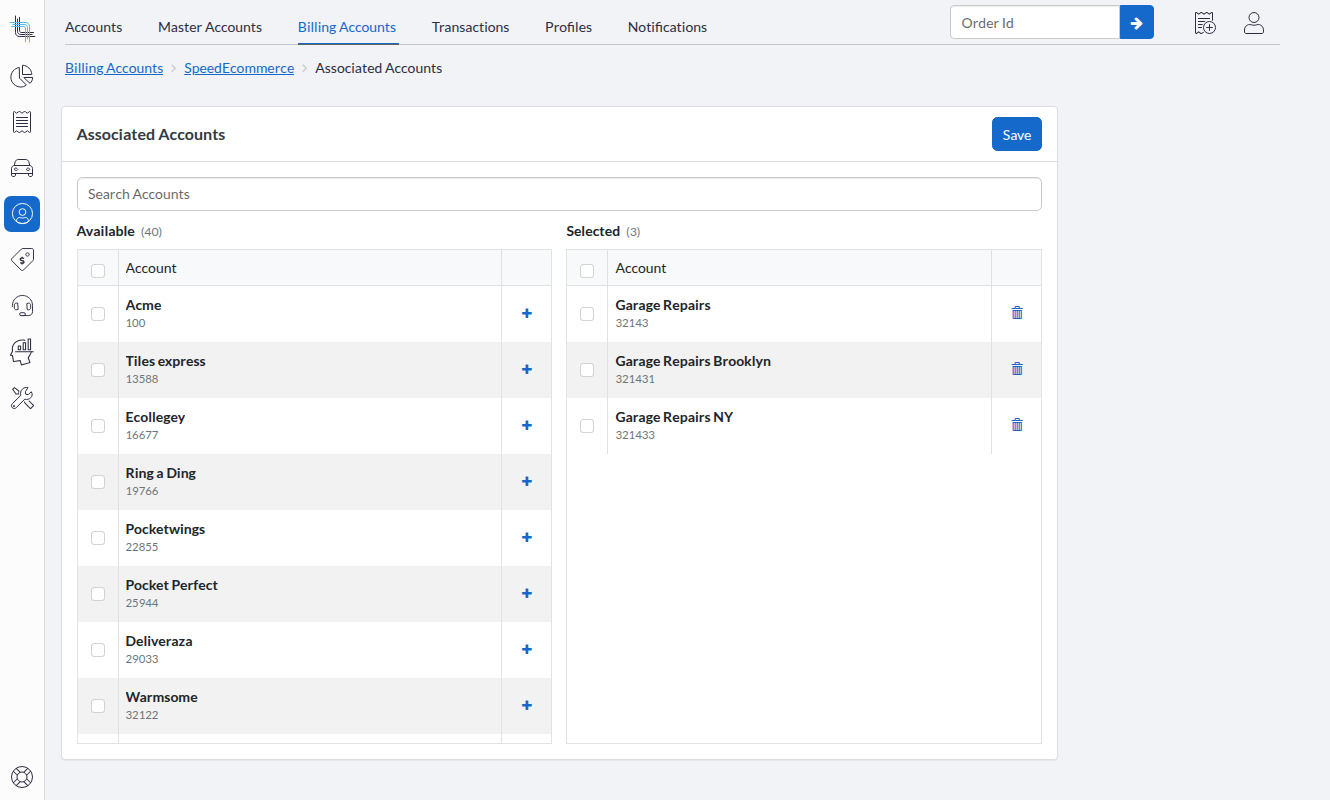This screenshot has width=1330, height=800.
Task: Switch to the Transactions tab
Action: tap(470, 27)
